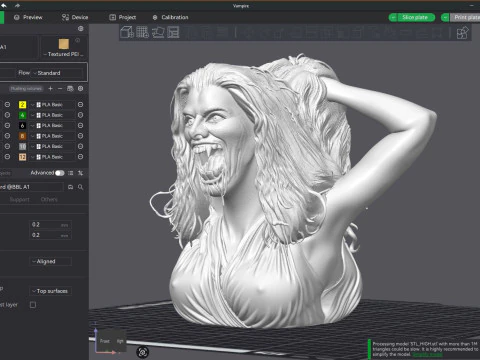Click the compare presets icon after Advanced

[x=80, y=173]
